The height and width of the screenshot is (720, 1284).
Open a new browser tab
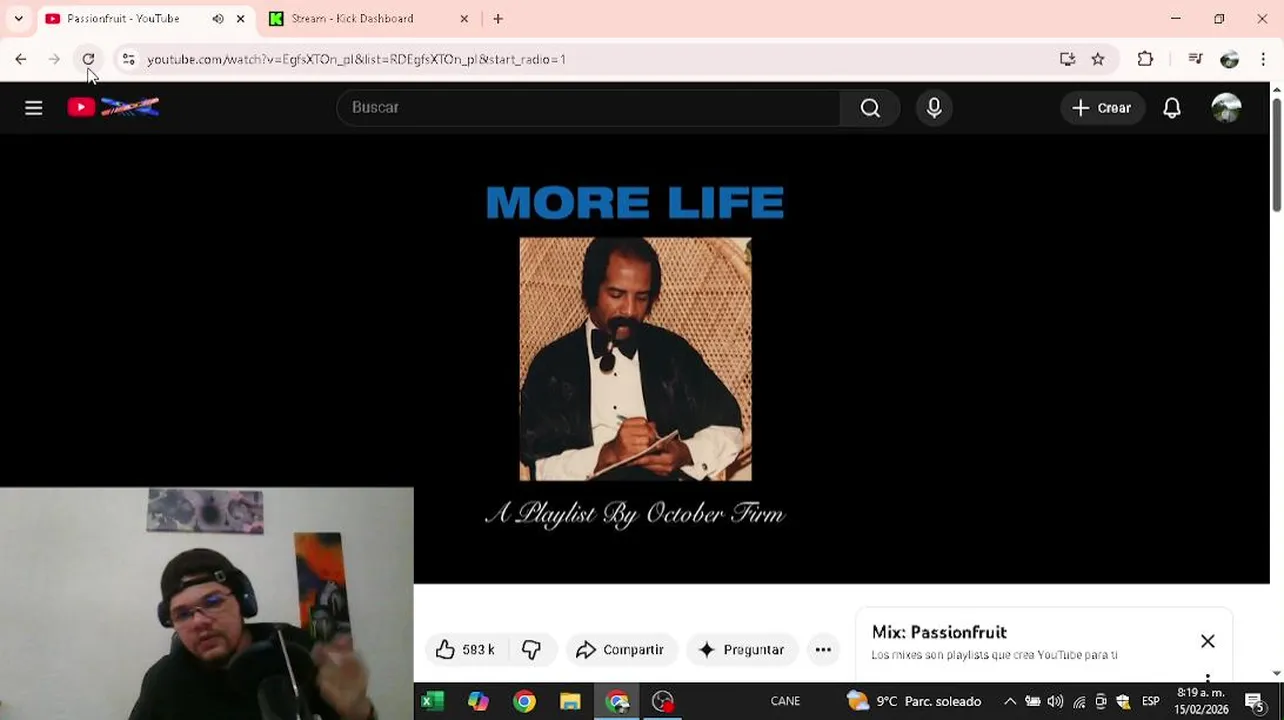498,19
